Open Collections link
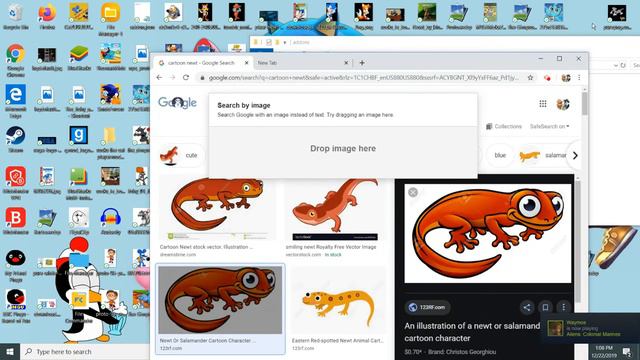640x360 pixels. 504,127
